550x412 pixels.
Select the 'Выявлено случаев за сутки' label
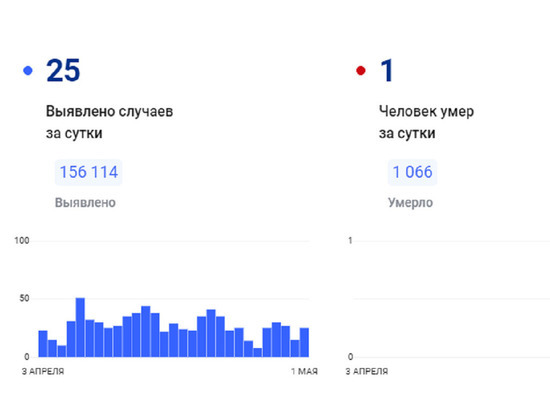[109, 122]
